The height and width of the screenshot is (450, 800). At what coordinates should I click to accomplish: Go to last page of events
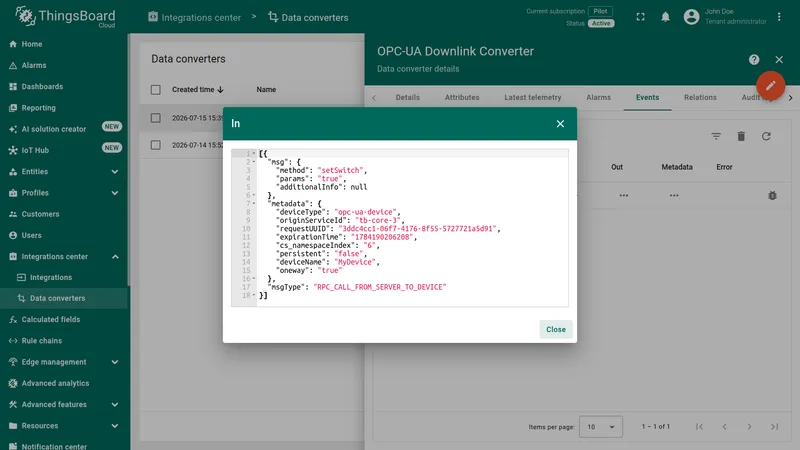(774, 427)
